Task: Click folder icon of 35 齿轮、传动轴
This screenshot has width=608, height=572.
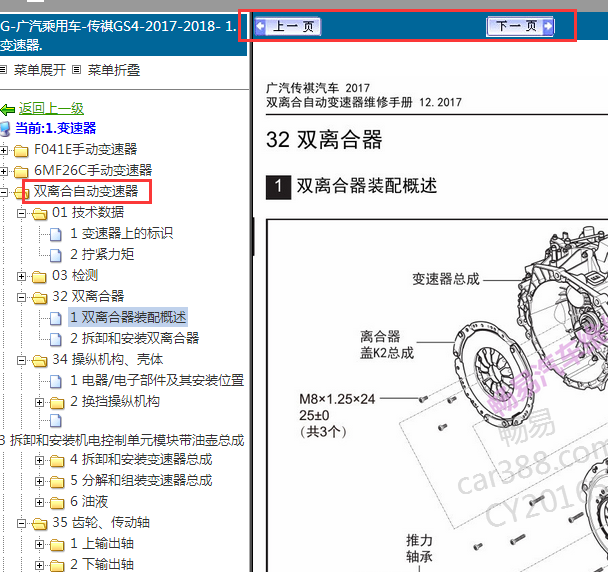Action: point(39,524)
